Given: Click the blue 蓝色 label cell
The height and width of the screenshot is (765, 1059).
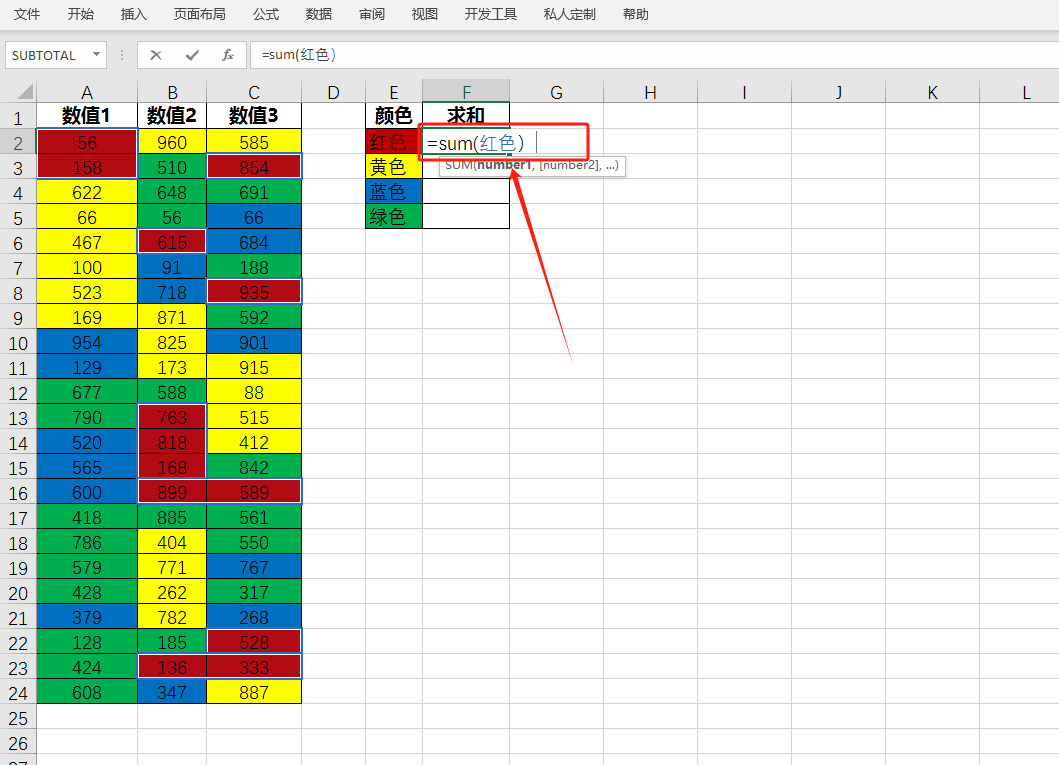Looking at the screenshot, I should coord(394,192).
